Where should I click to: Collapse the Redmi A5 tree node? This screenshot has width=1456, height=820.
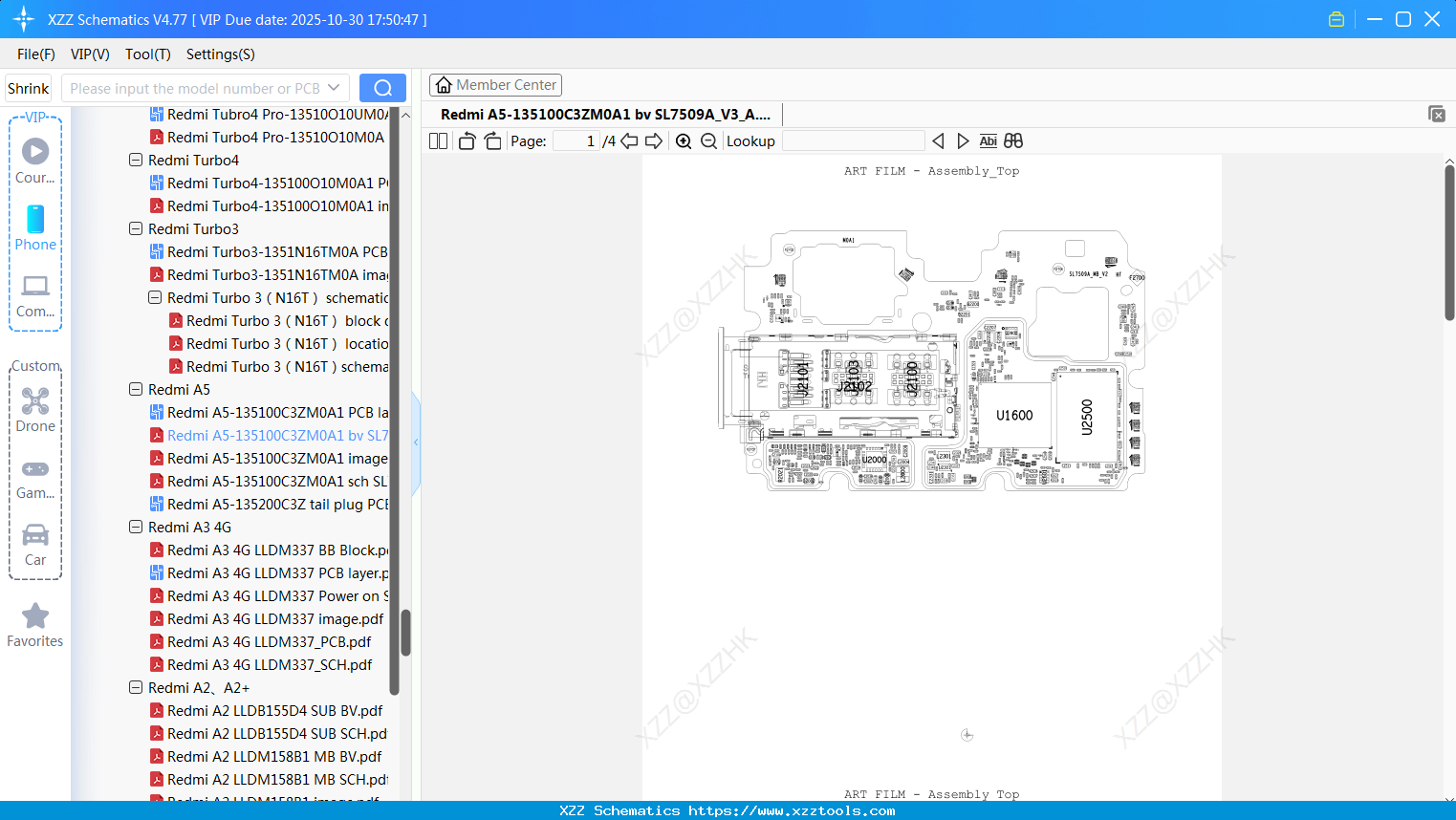pyautogui.click(x=136, y=390)
